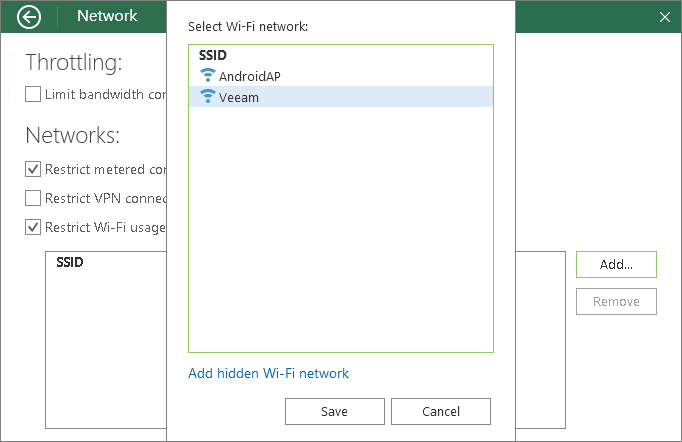Select the Veeam network name

coord(239,97)
